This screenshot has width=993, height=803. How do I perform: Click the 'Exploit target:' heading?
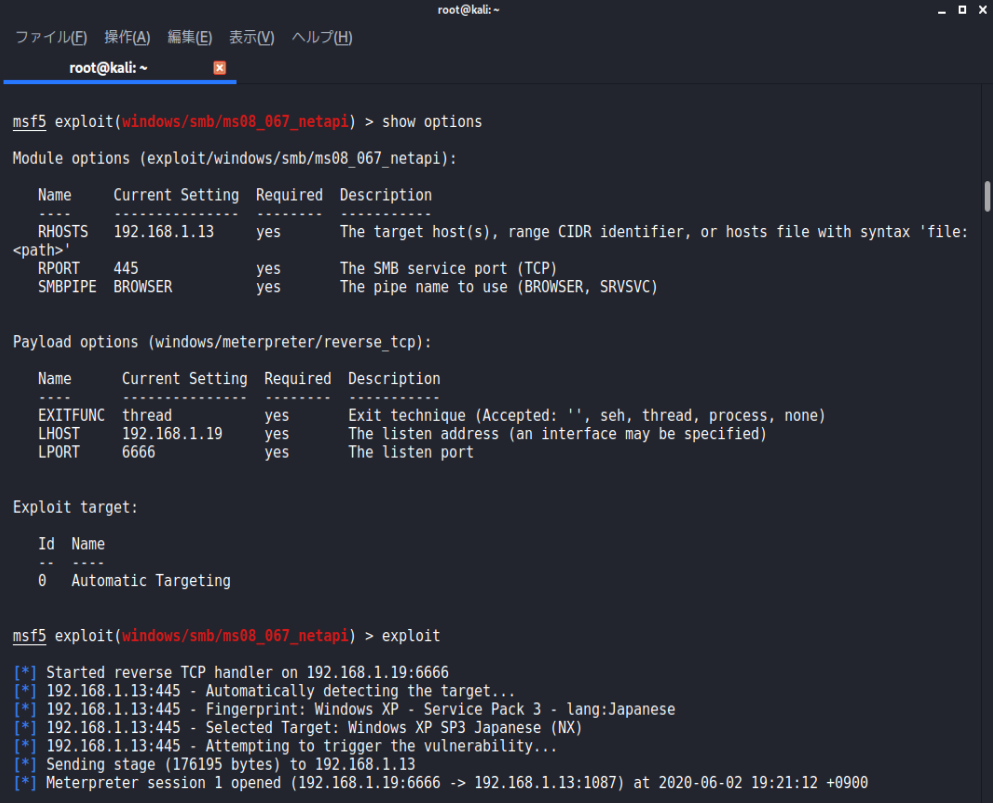[75, 507]
